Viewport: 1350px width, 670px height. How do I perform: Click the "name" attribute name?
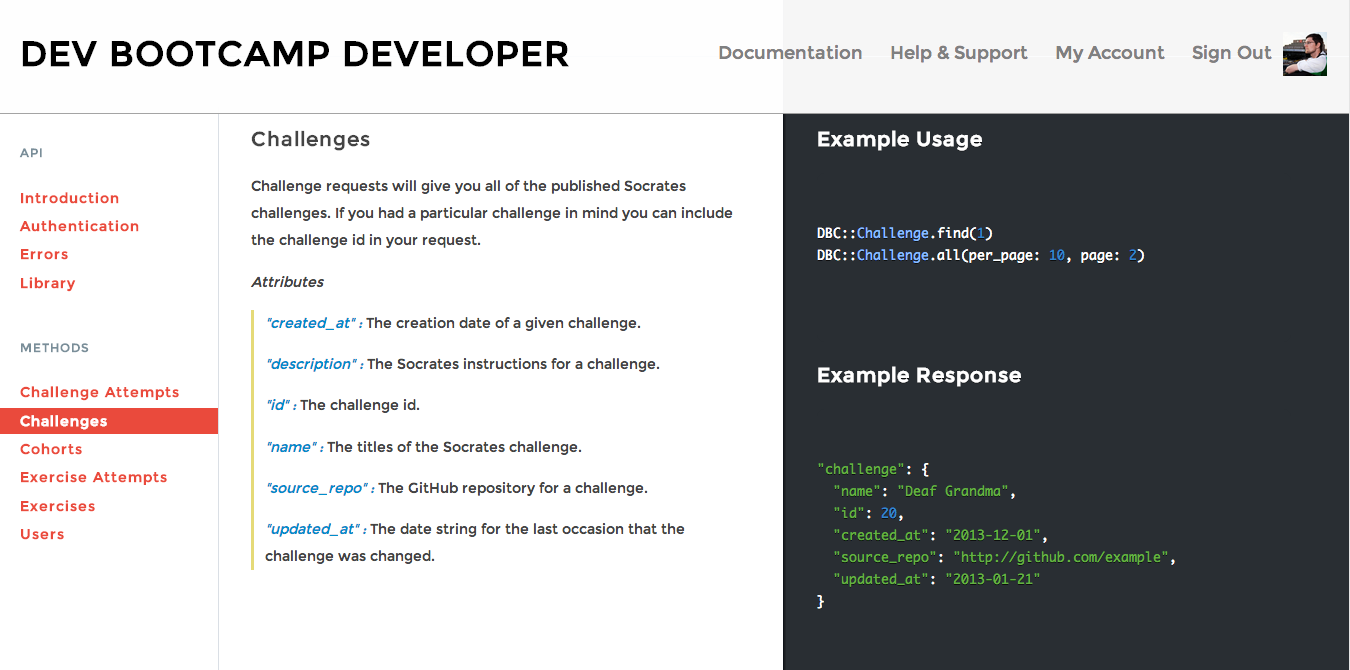tap(291, 447)
